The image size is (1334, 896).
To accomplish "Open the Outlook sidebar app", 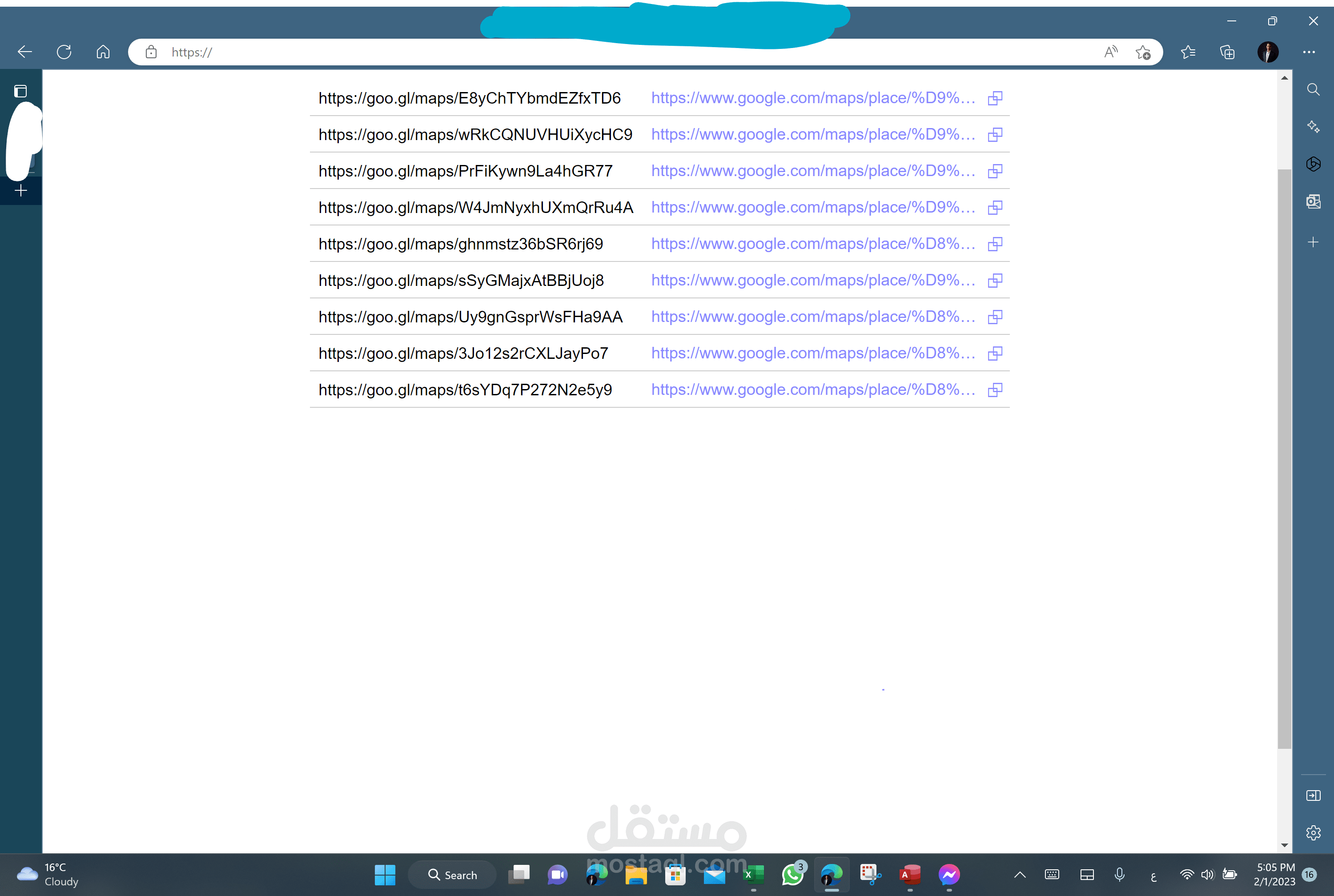I will (x=1313, y=201).
